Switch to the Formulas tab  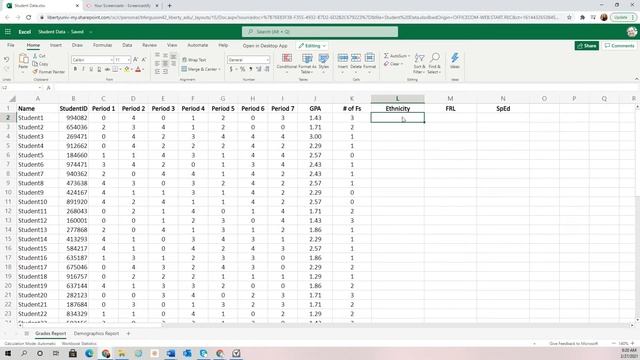coord(102,45)
